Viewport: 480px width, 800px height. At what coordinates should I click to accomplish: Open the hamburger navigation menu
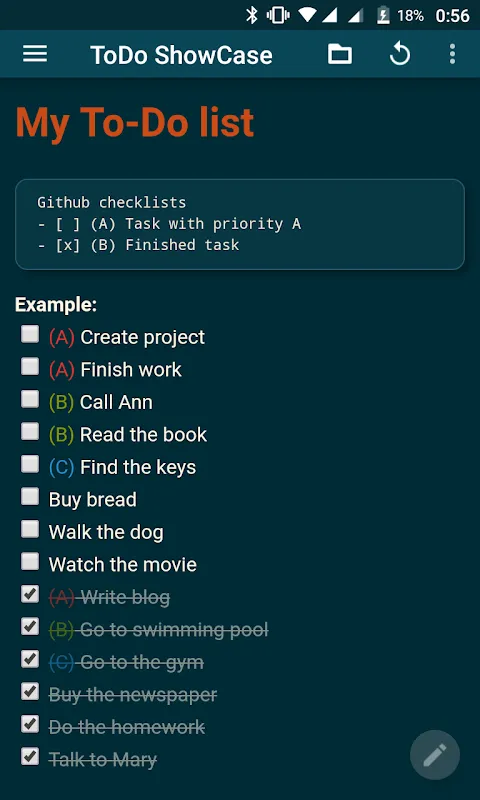coord(35,54)
